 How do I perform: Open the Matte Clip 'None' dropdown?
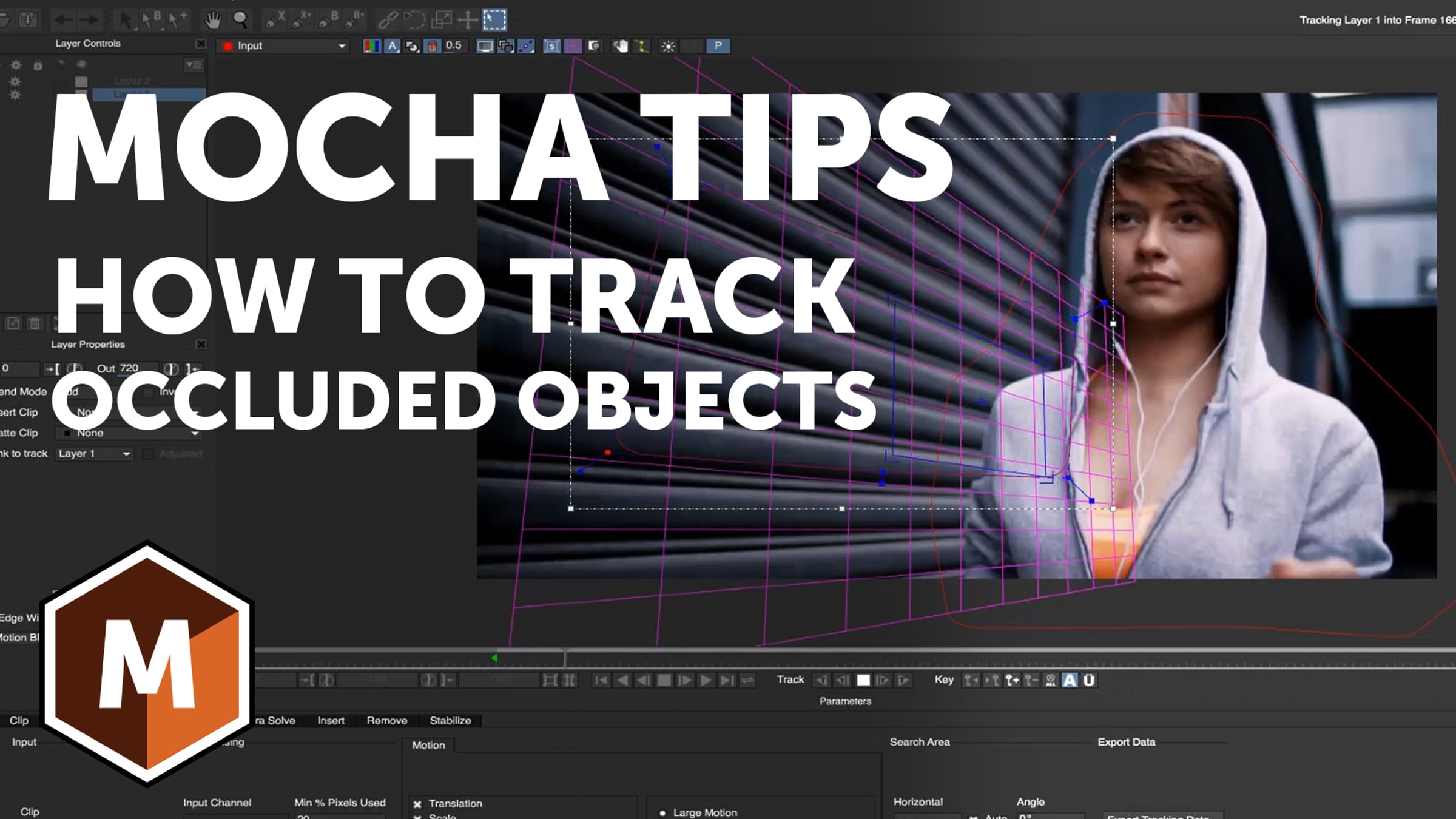[129, 433]
